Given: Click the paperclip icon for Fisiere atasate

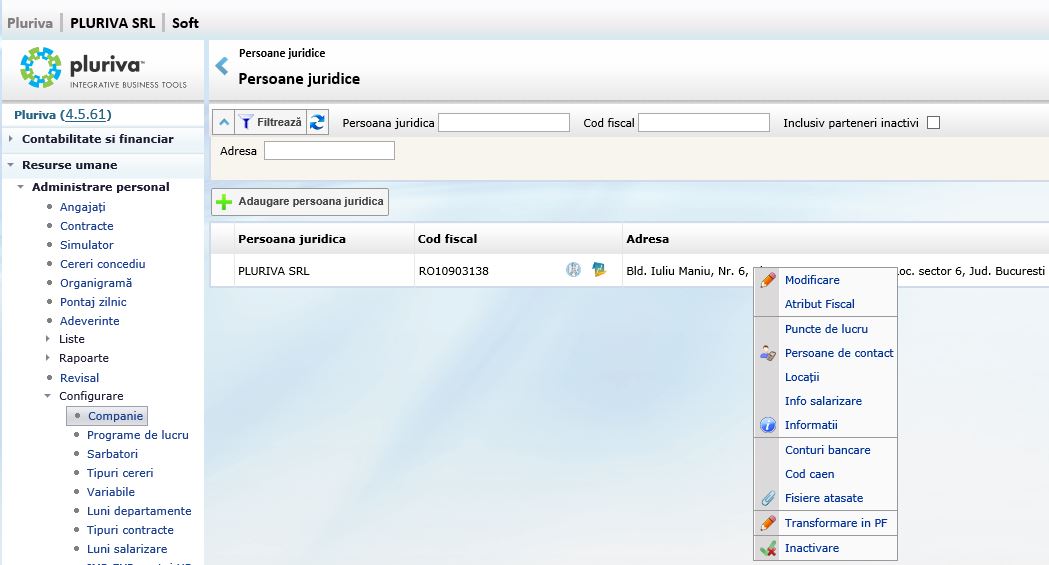Looking at the screenshot, I should (x=768, y=498).
